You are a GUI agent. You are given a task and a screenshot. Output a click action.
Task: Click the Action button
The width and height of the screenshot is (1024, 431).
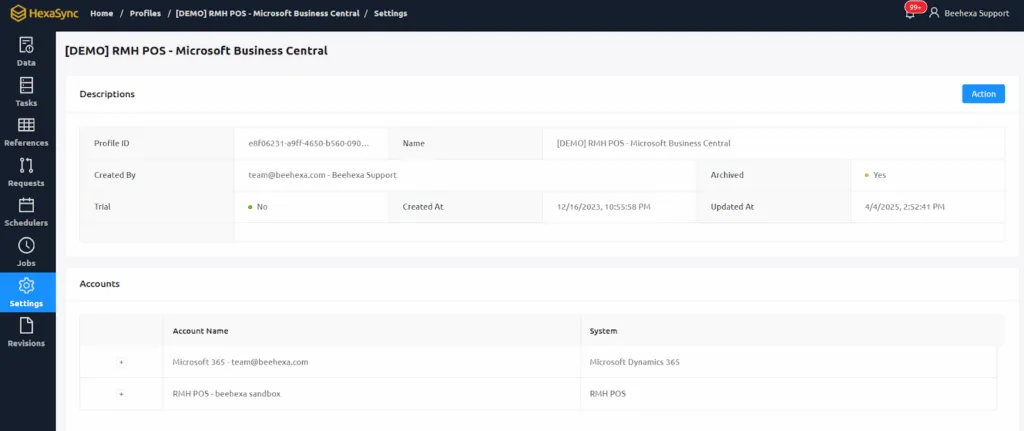[983, 94]
